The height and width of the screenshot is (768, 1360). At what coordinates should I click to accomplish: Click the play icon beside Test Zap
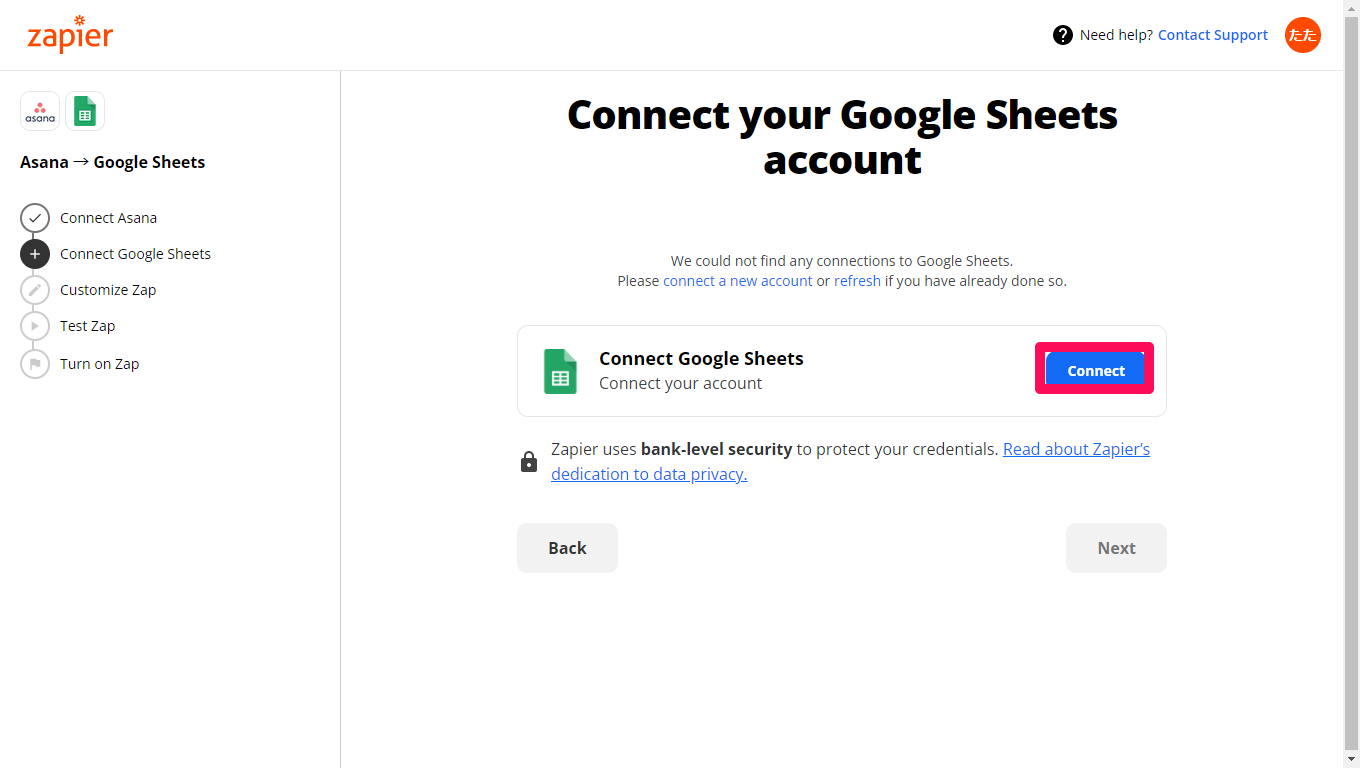(35, 326)
